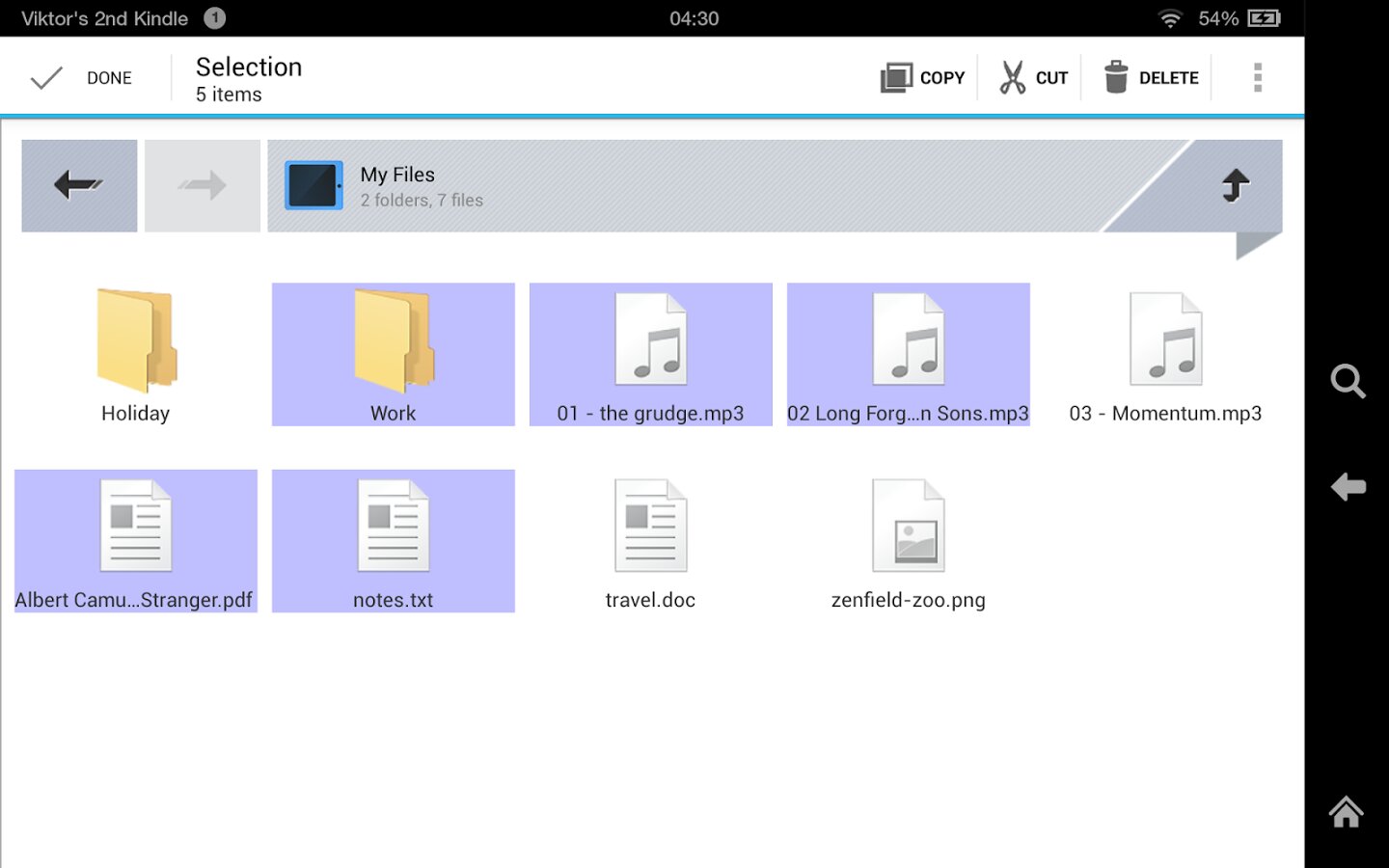Tap the My Files location breadcrumb

tap(397, 185)
